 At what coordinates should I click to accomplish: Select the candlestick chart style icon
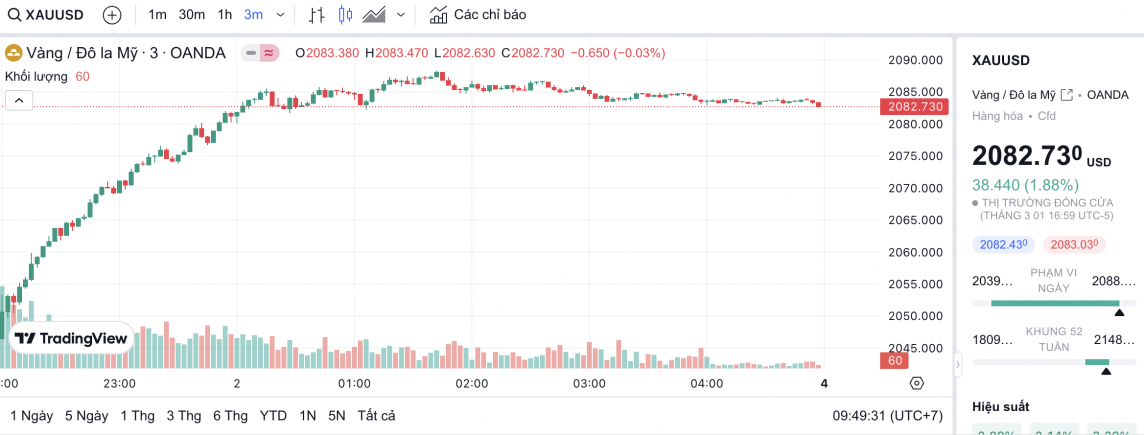click(x=346, y=15)
